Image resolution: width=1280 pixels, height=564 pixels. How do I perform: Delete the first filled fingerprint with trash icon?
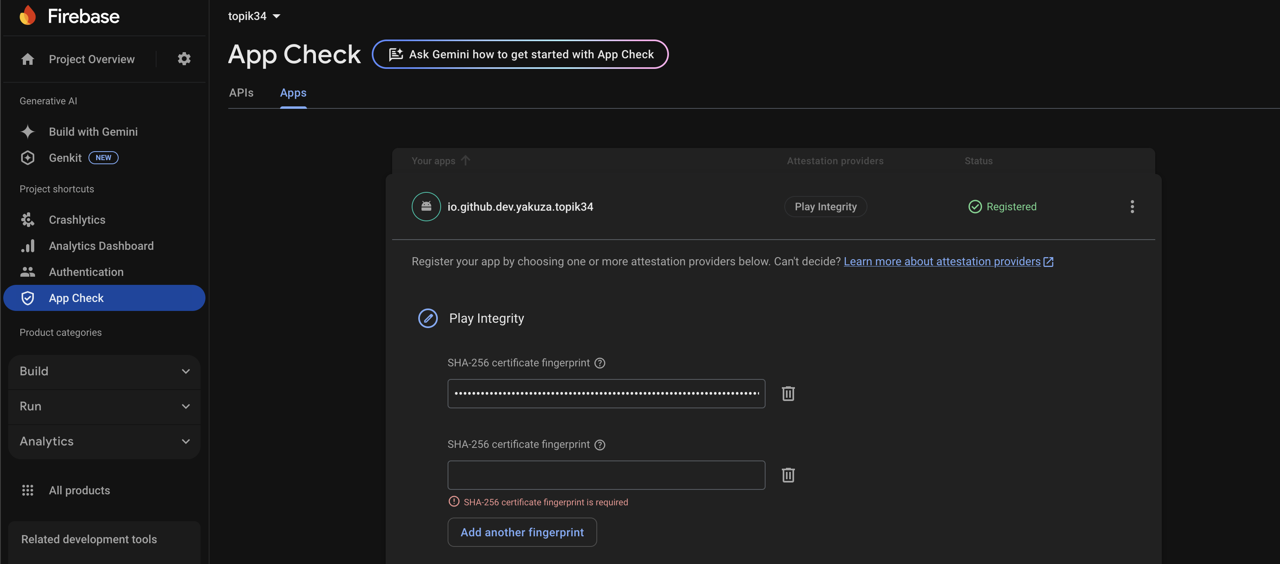788,393
